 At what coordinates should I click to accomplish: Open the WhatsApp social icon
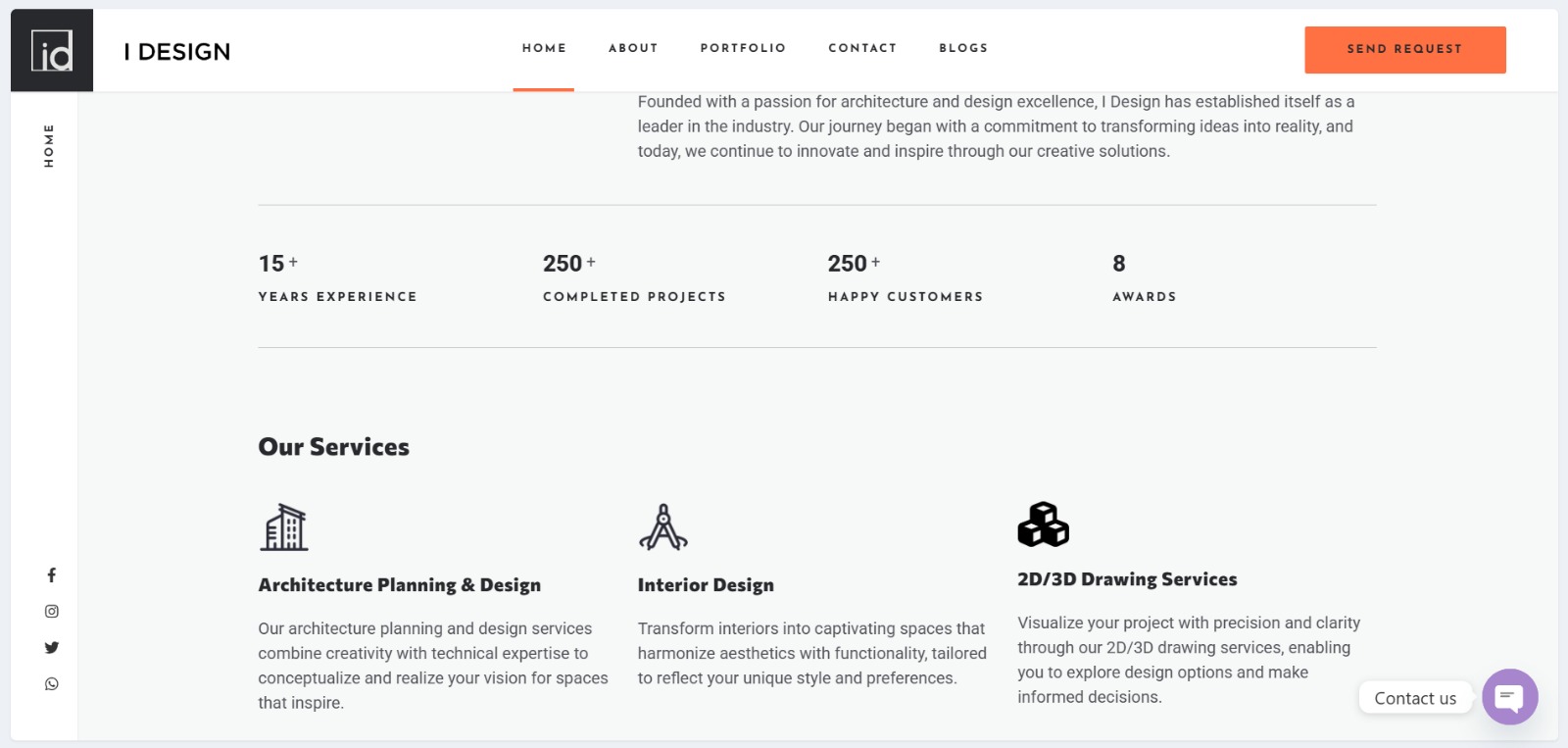[x=52, y=684]
